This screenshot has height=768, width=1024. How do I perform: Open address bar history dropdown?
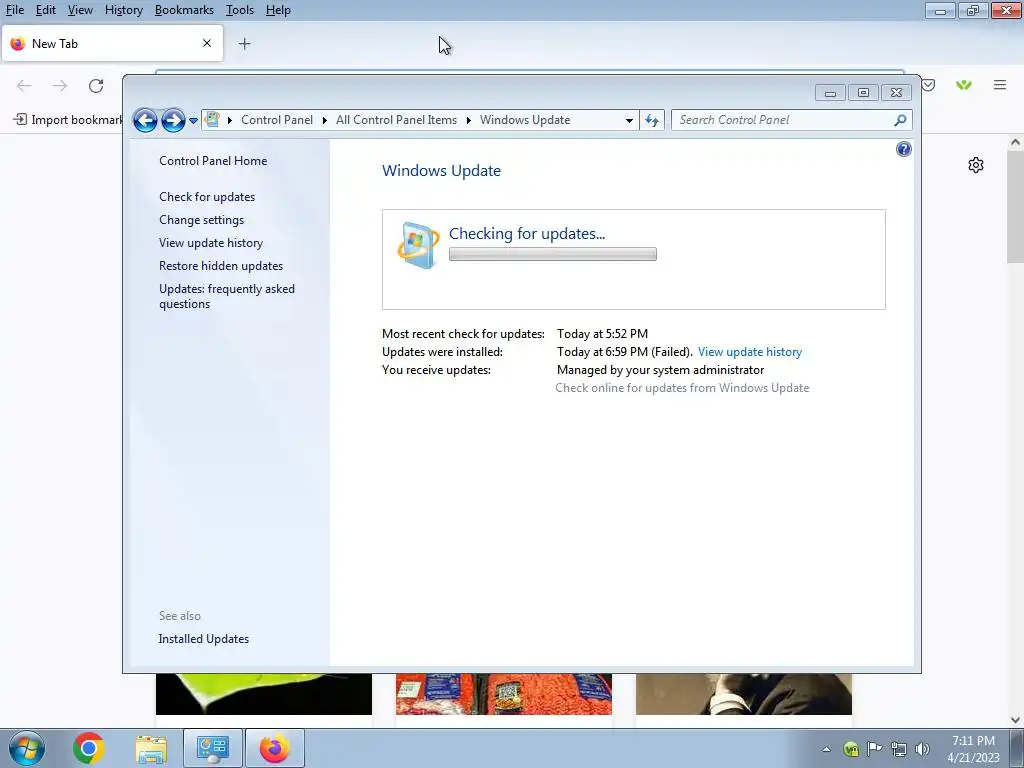(x=629, y=120)
